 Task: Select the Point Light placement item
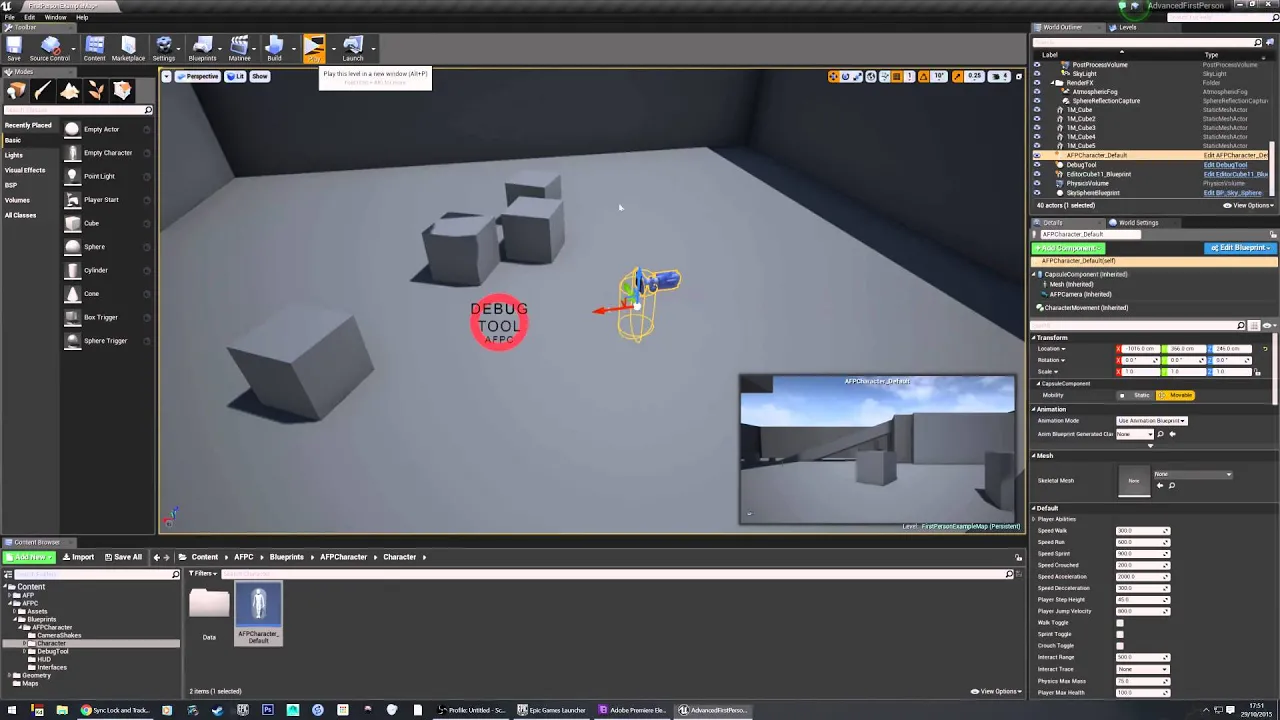tap(105, 176)
